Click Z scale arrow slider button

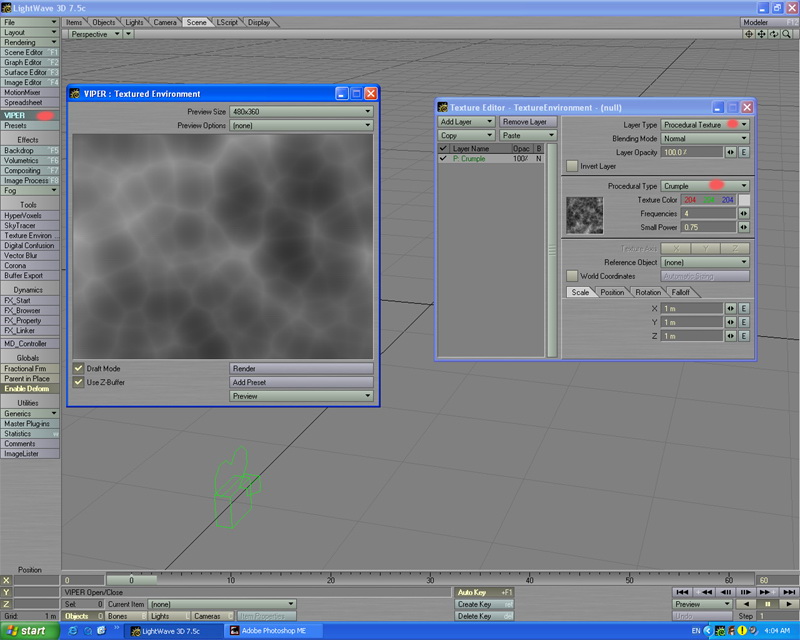tap(731, 336)
